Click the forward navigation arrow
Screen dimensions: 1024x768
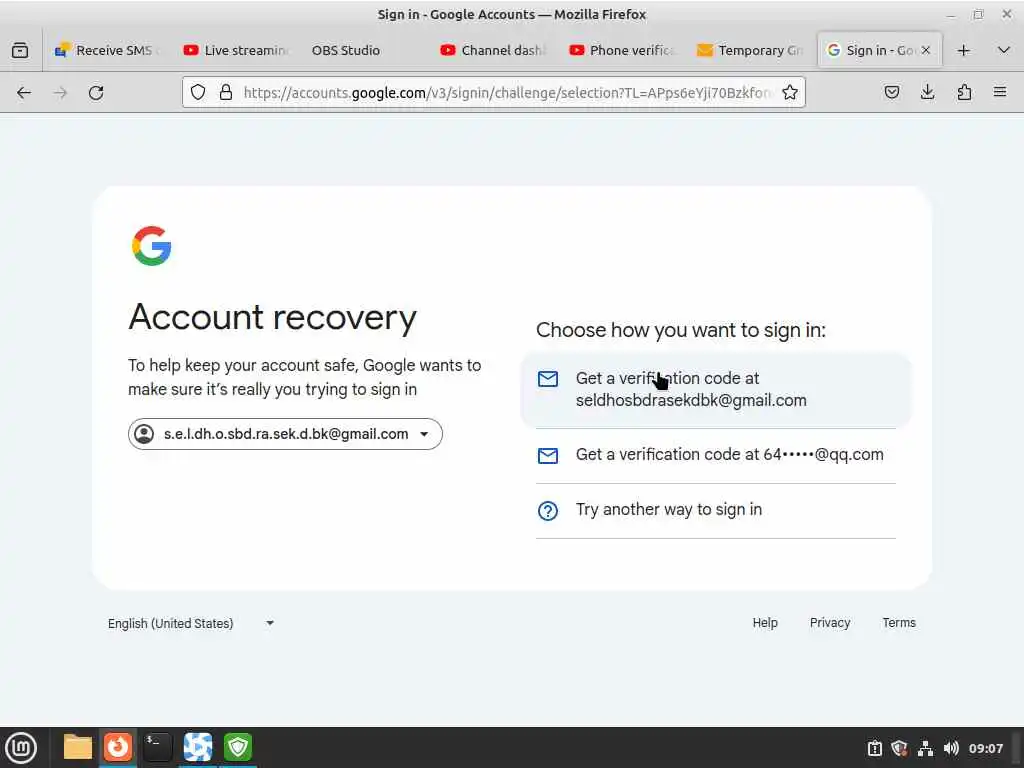click(x=60, y=93)
